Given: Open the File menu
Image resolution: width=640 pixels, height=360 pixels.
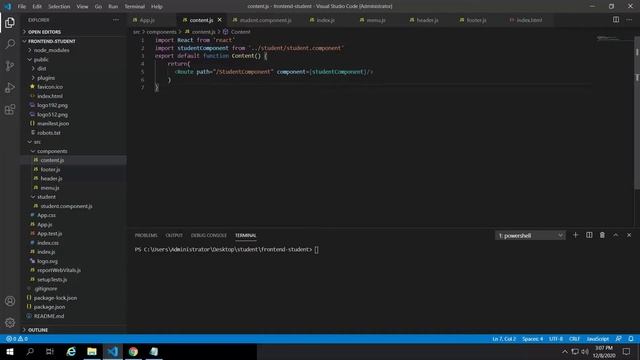Looking at the screenshot, I should point(22,7).
